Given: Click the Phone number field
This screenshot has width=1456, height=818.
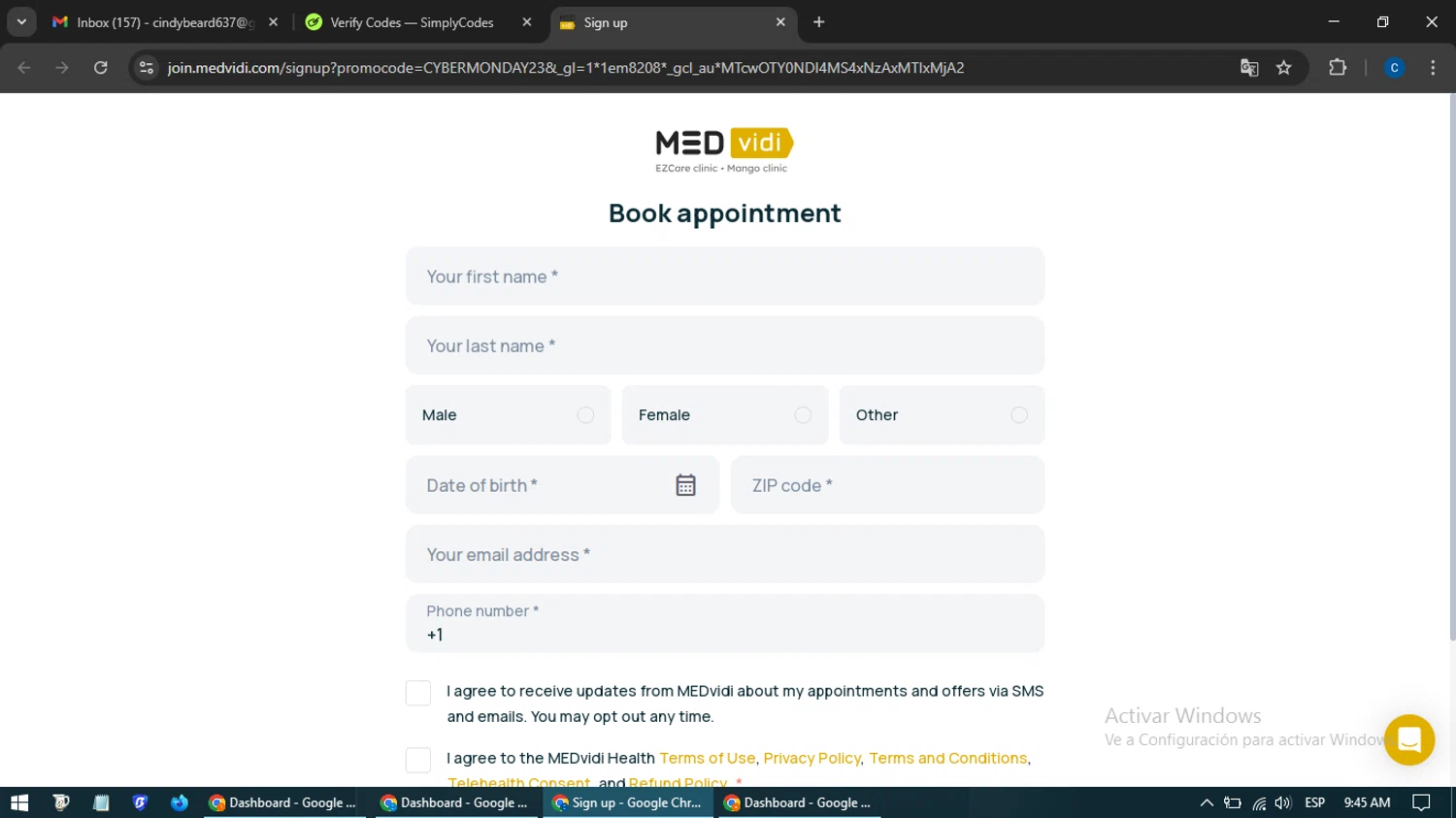Looking at the screenshot, I should tap(725, 623).
